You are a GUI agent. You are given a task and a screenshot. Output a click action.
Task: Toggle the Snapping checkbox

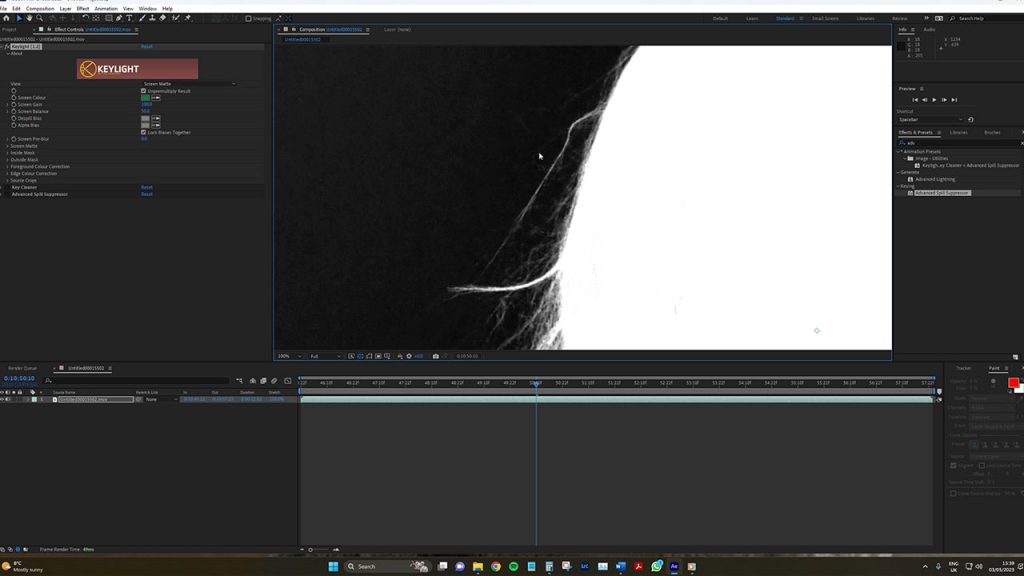[x=248, y=18]
